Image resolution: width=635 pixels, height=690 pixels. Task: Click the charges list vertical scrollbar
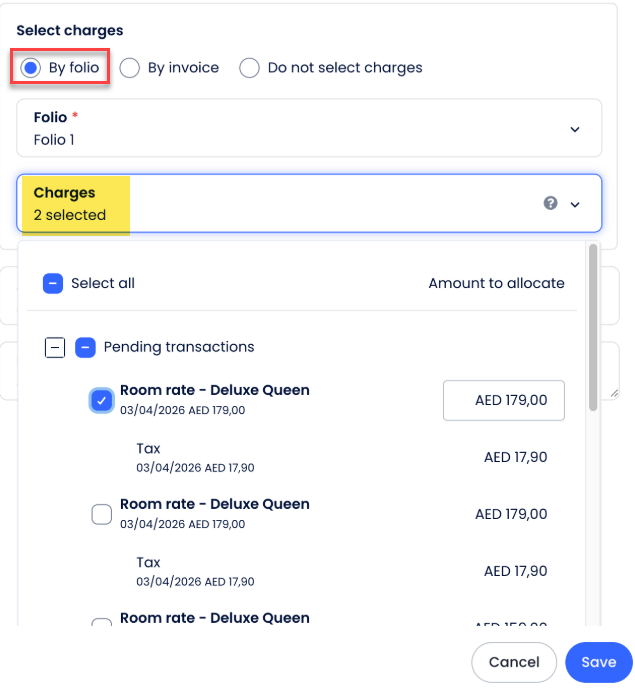point(594,330)
